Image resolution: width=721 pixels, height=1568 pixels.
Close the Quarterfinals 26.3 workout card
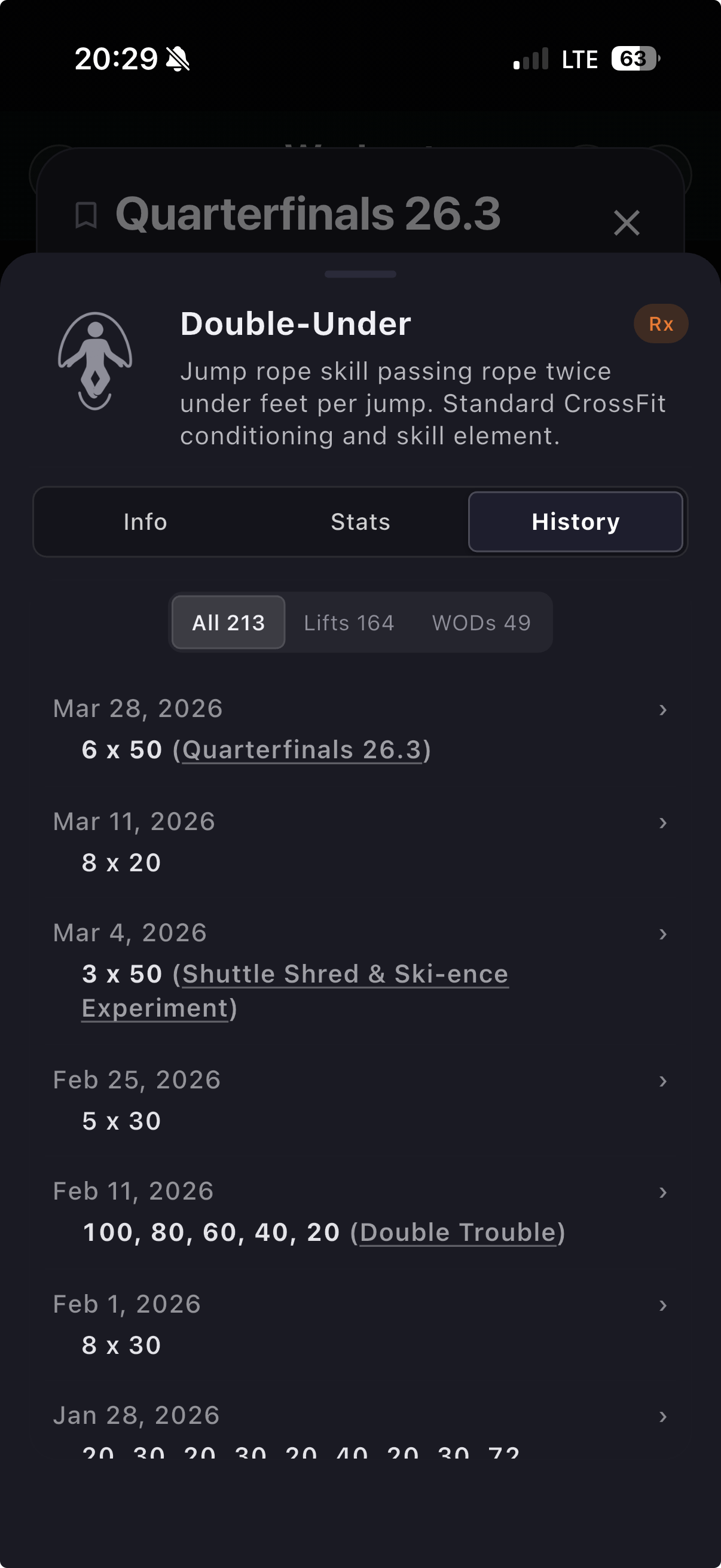click(x=626, y=223)
